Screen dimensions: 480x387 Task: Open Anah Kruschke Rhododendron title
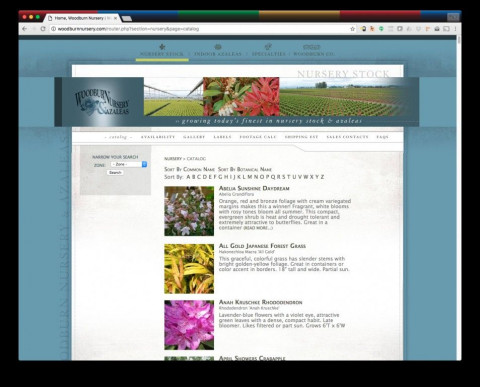[x=260, y=302]
